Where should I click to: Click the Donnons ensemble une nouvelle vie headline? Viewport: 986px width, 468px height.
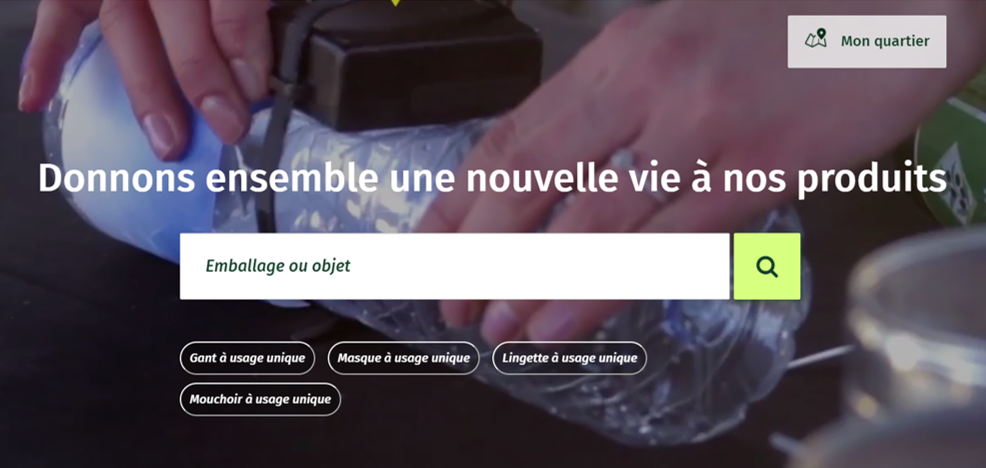click(492, 179)
